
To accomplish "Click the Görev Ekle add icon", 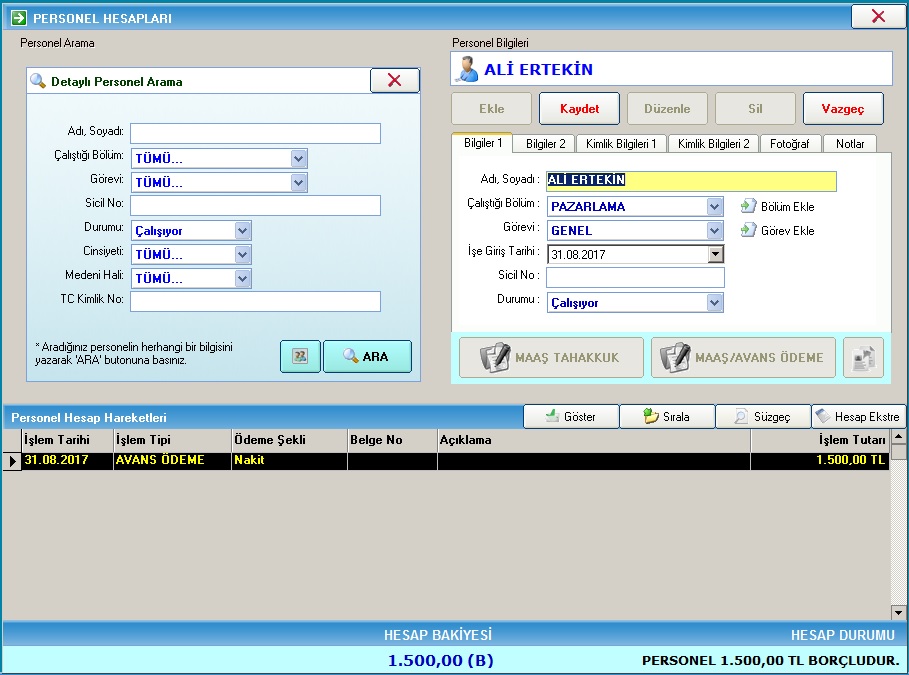I will (x=748, y=230).
